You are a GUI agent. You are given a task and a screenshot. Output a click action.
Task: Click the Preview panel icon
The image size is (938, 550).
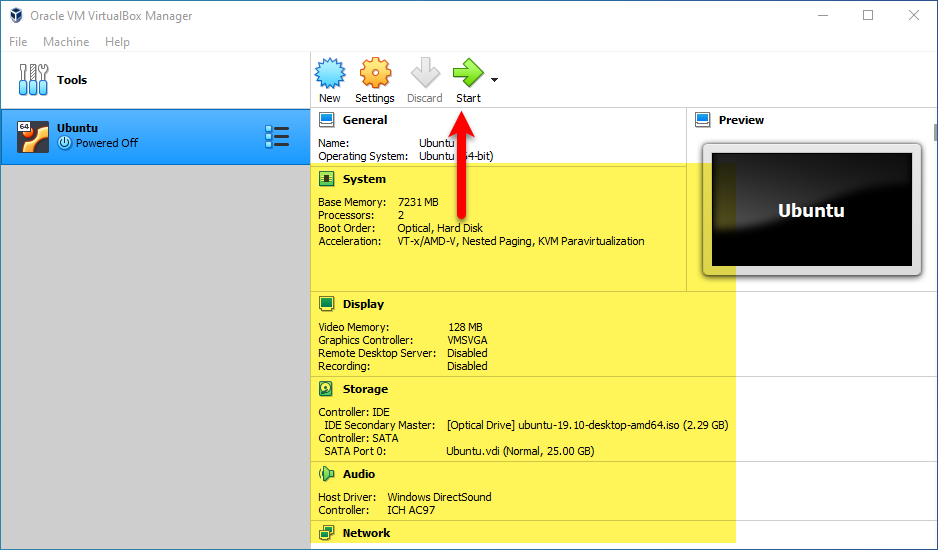point(703,120)
